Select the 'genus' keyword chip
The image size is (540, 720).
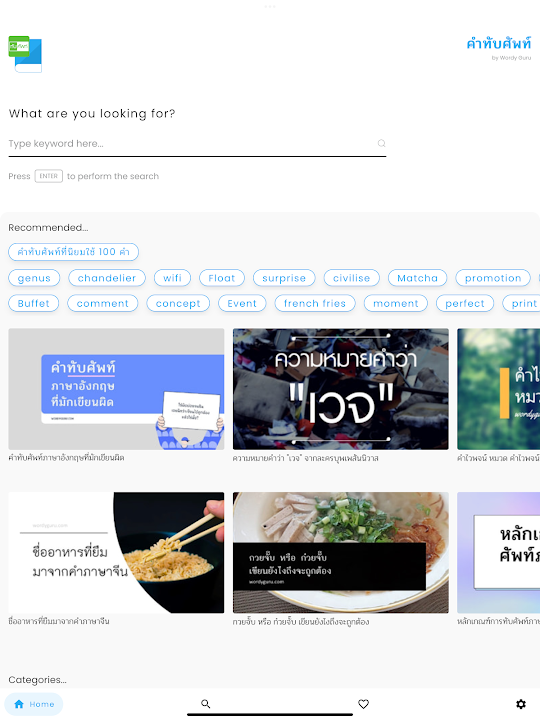click(34, 278)
